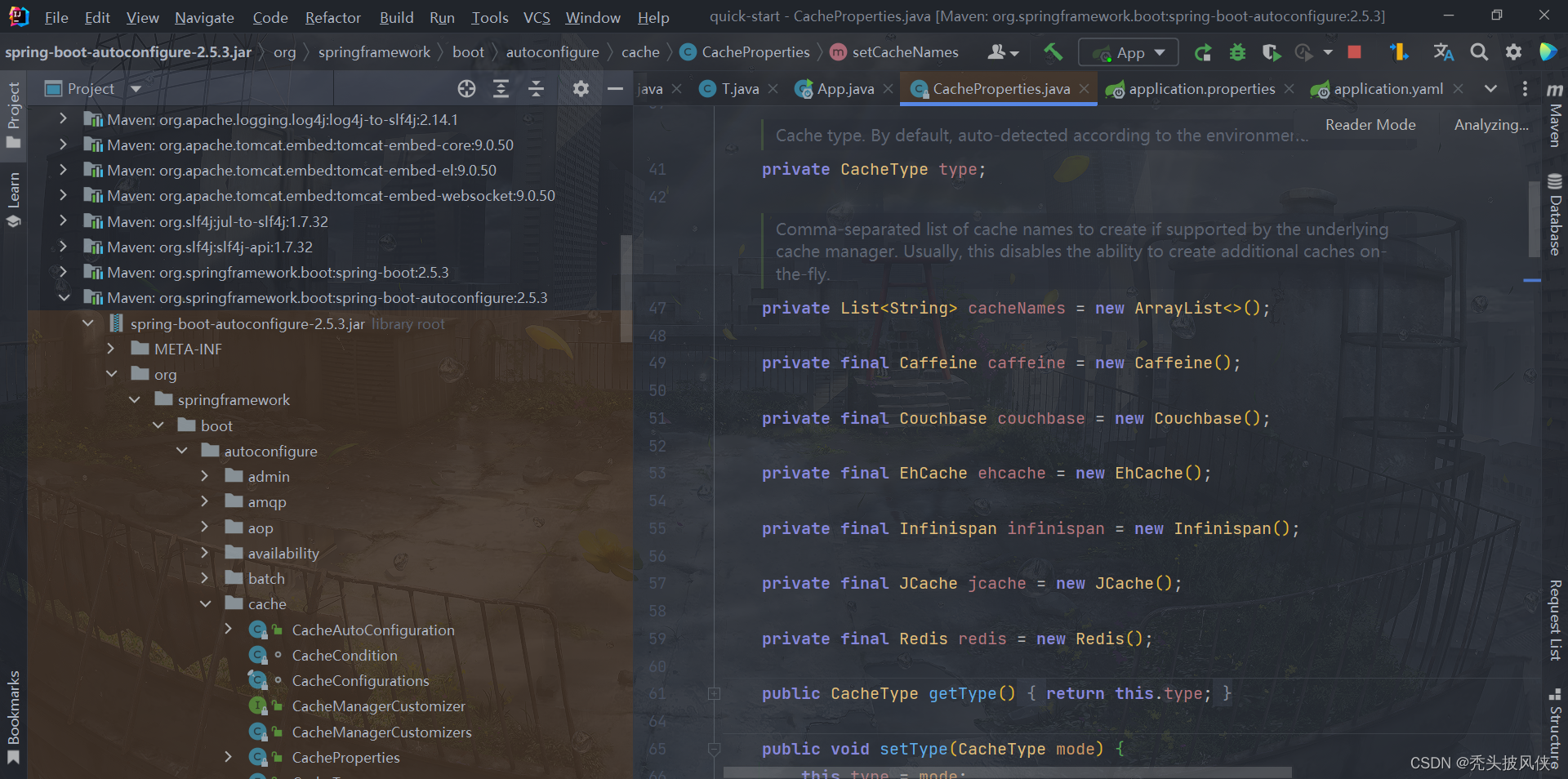Switch to application.yaml tab
The image size is (1568, 779).
[x=1388, y=89]
